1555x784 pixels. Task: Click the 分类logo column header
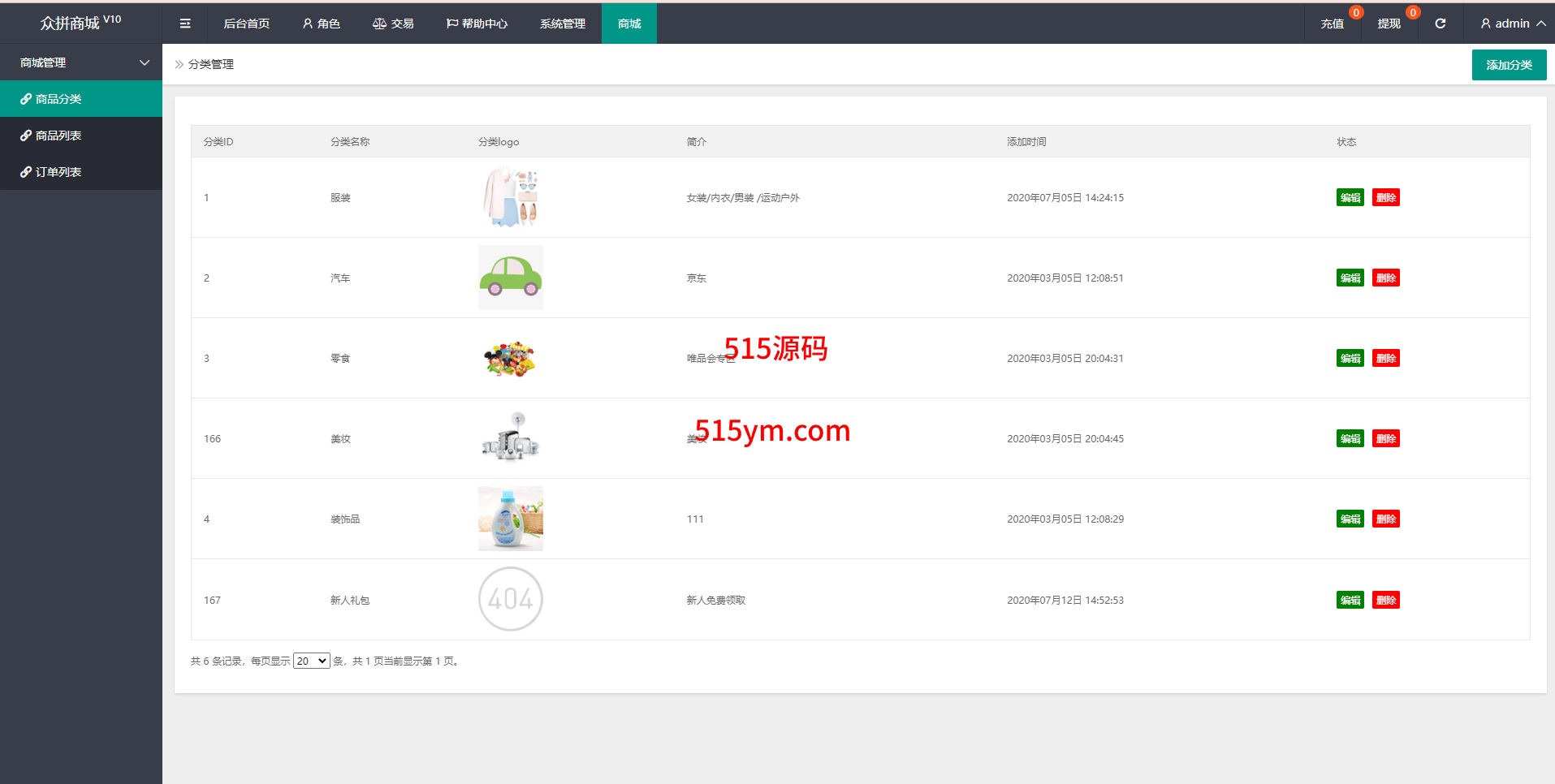[x=499, y=141]
